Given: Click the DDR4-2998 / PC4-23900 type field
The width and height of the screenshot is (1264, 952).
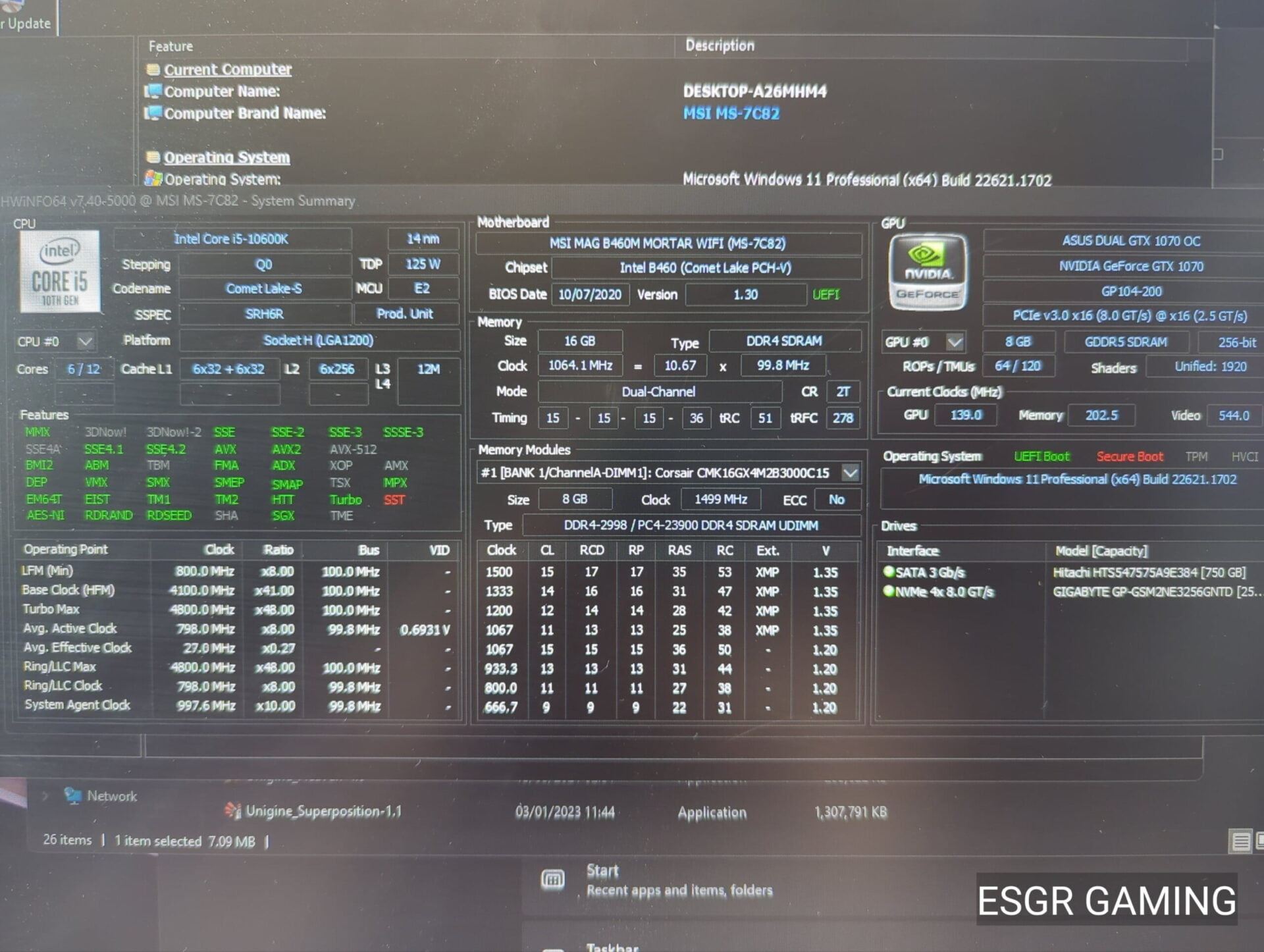Looking at the screenshot, I should point(691,525).
